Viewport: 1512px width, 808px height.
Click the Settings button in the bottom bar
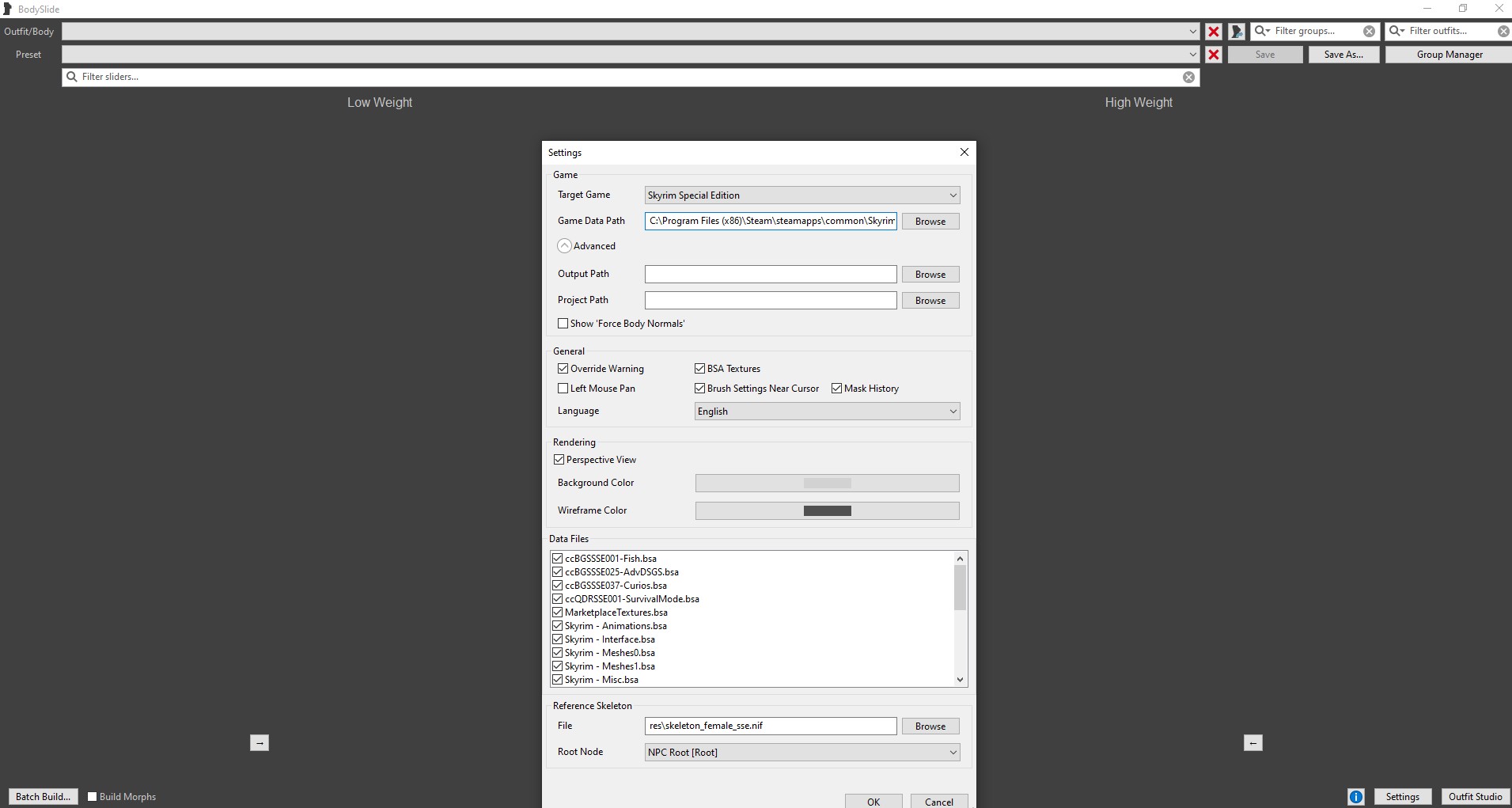[1403, 797]
